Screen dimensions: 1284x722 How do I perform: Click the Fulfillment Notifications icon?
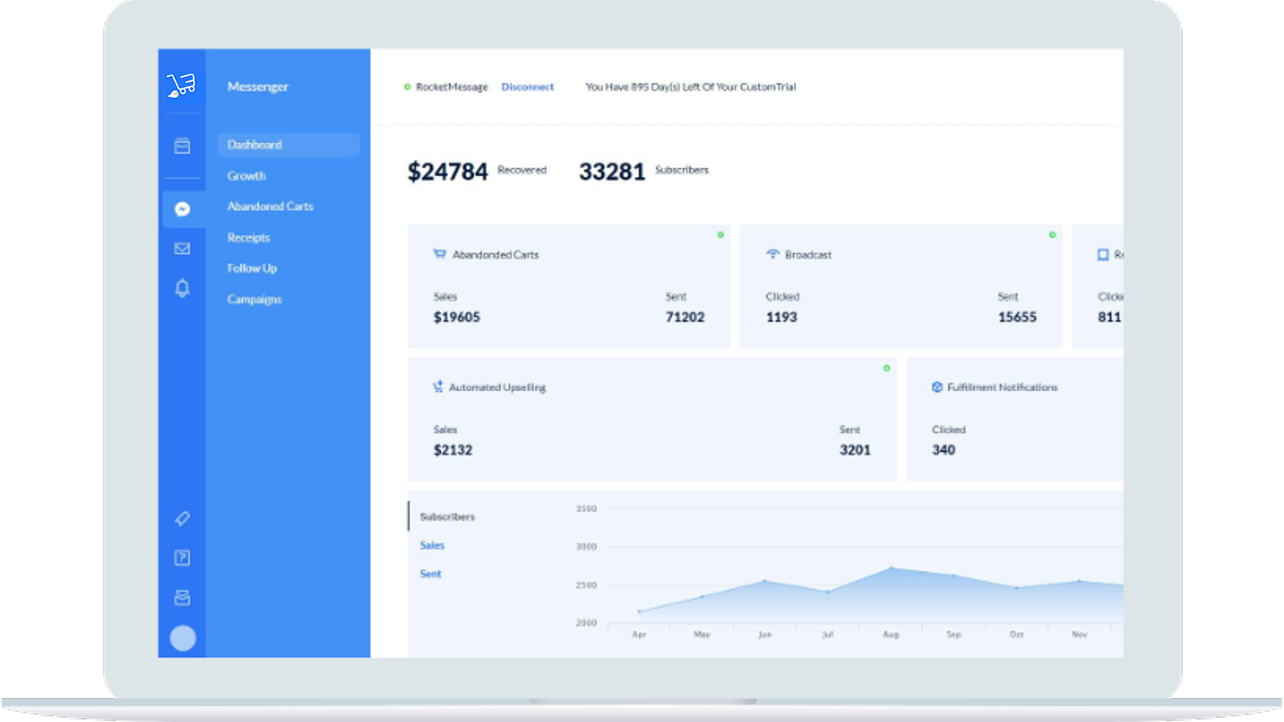(x=937, y=387)
